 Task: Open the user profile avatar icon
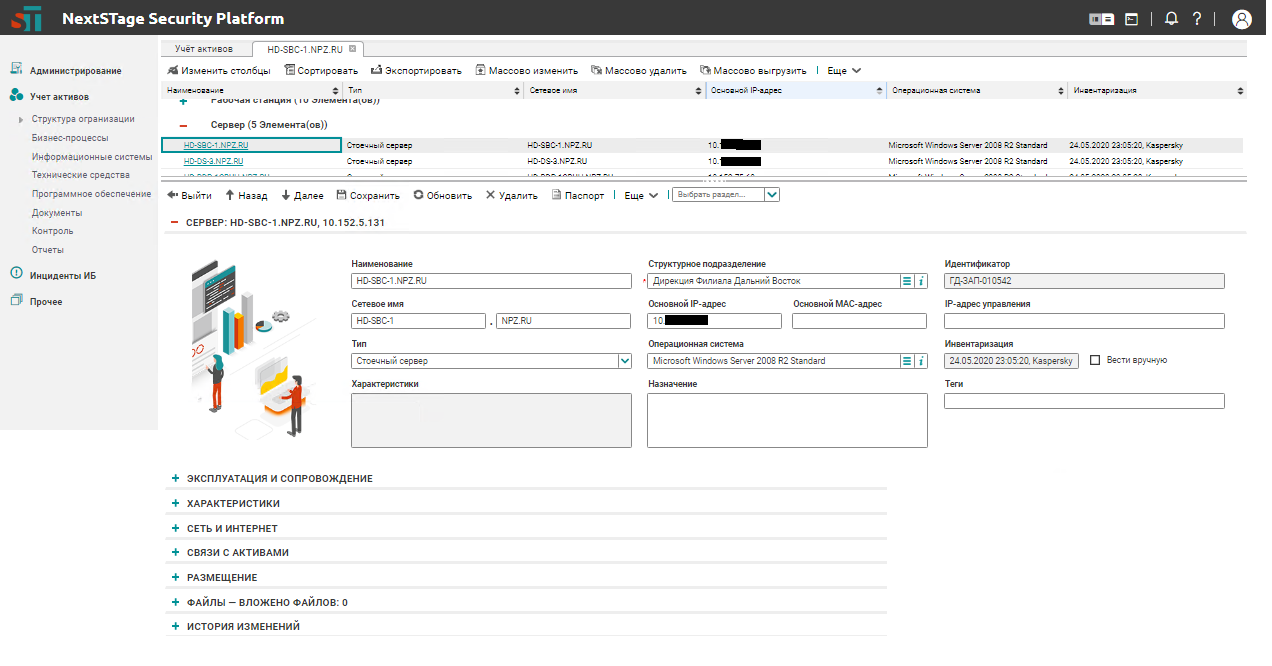click(x=1241, y=19)
